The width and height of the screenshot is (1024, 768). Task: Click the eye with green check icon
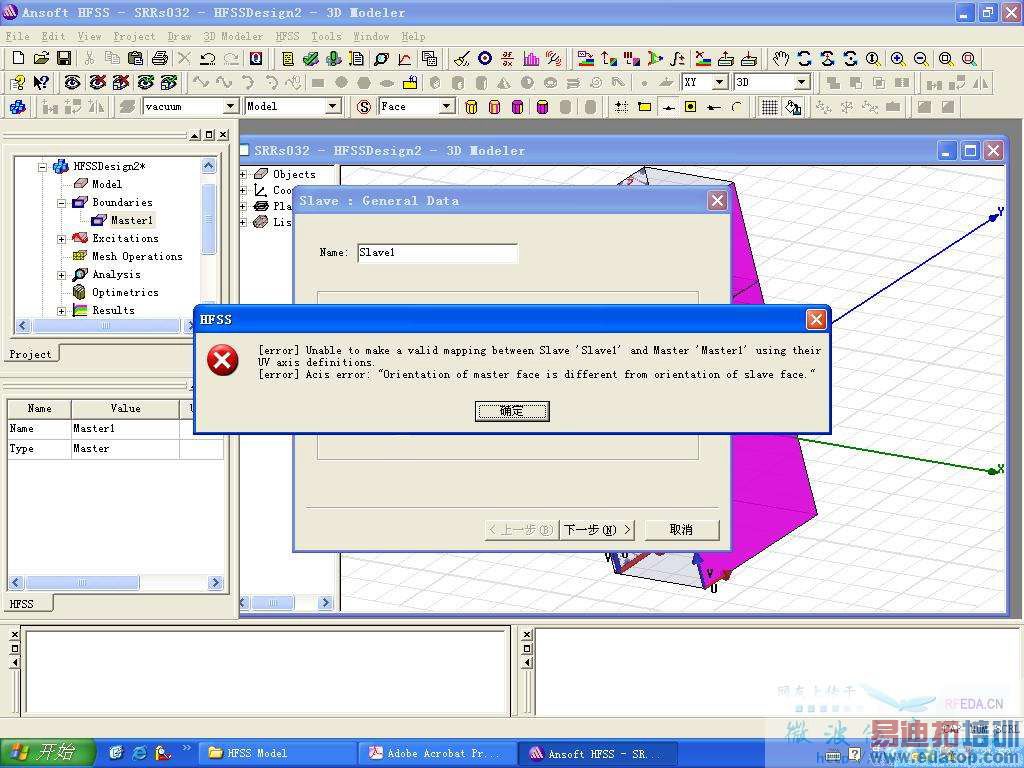[x=145, y=82]
